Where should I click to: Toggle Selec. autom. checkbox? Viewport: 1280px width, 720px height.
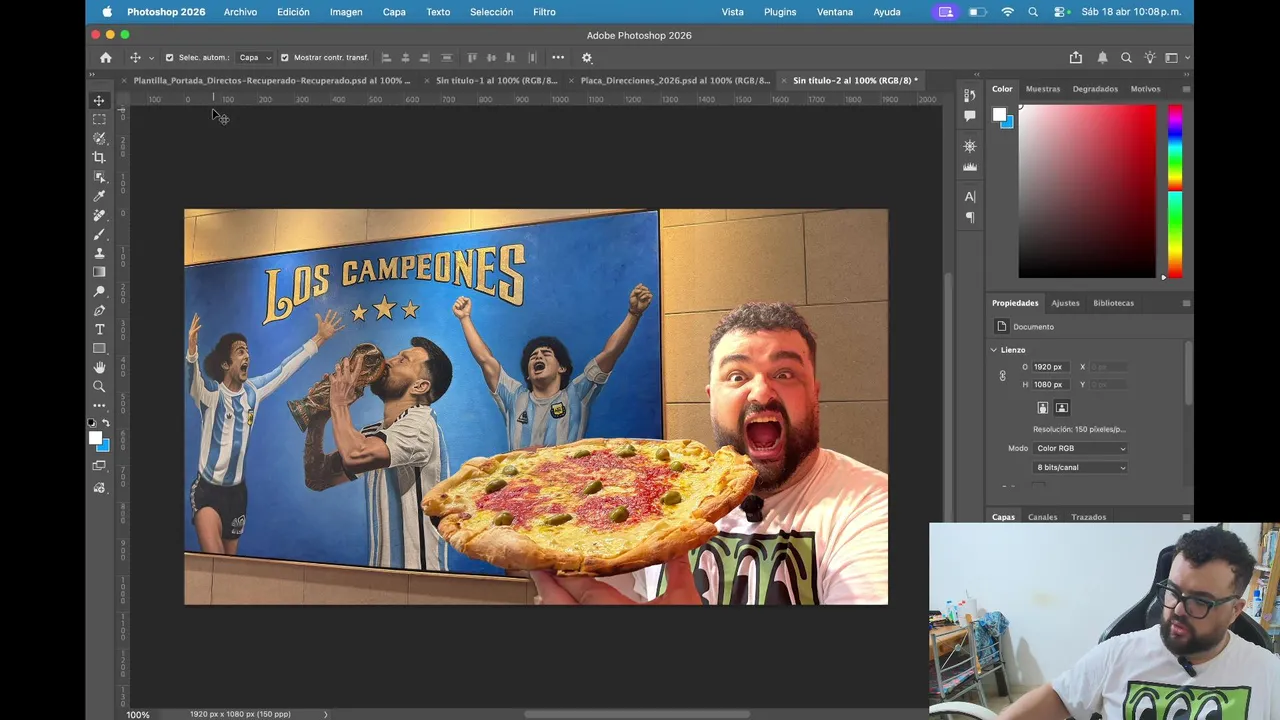(x=169, y=58)
